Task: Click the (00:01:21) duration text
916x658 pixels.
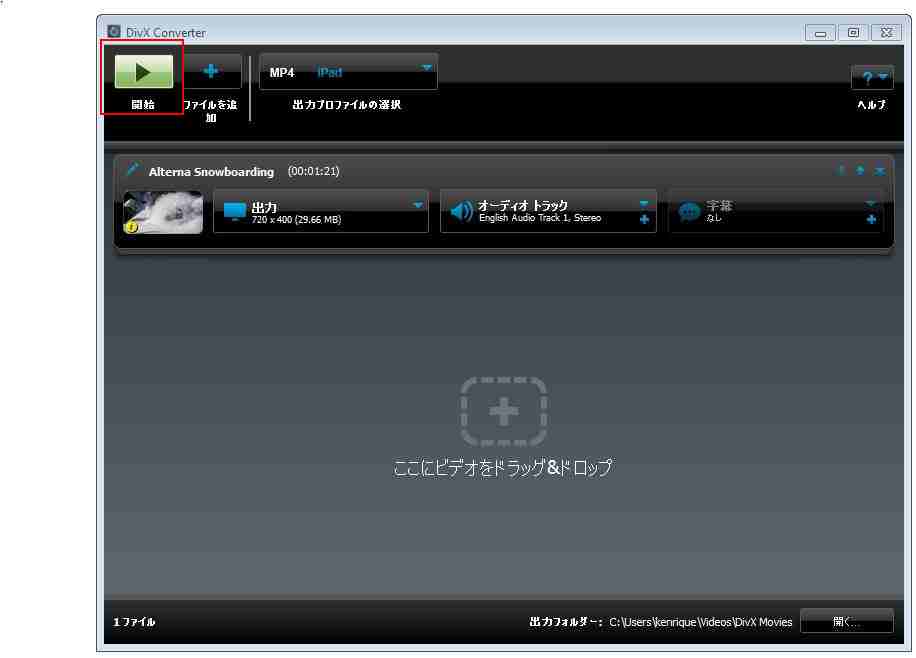Action: pyautogui.click(x=313, y=171)
